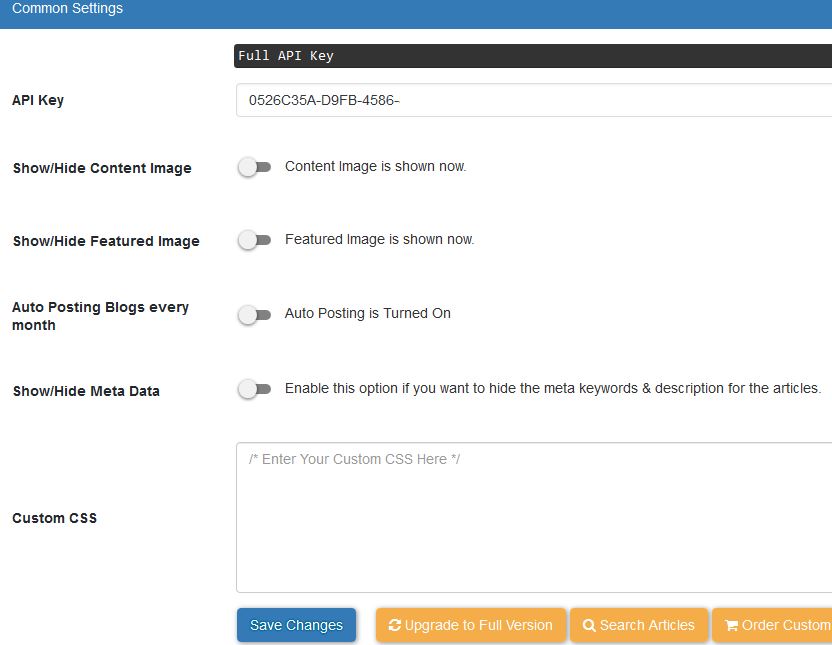Click the Show/Hide Featured Image label
This screenshot has width=832, height=645.
(106, 241)
